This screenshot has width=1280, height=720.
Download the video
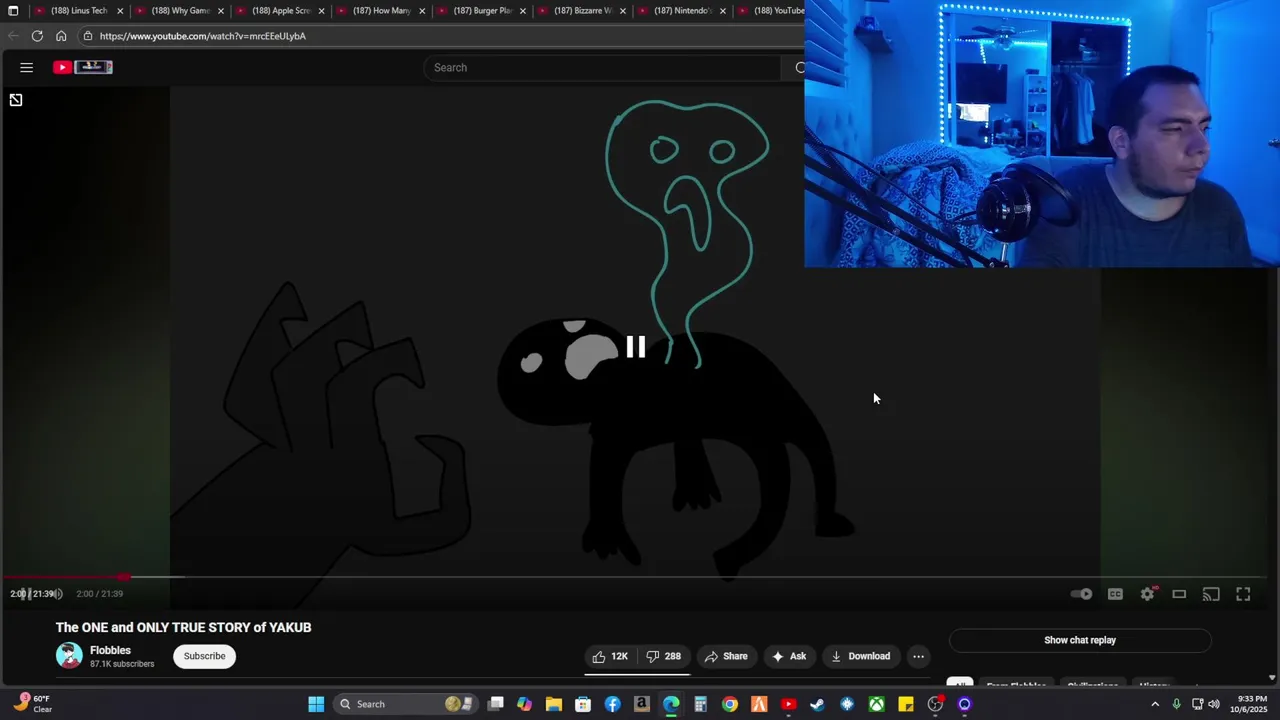point(860,656)
